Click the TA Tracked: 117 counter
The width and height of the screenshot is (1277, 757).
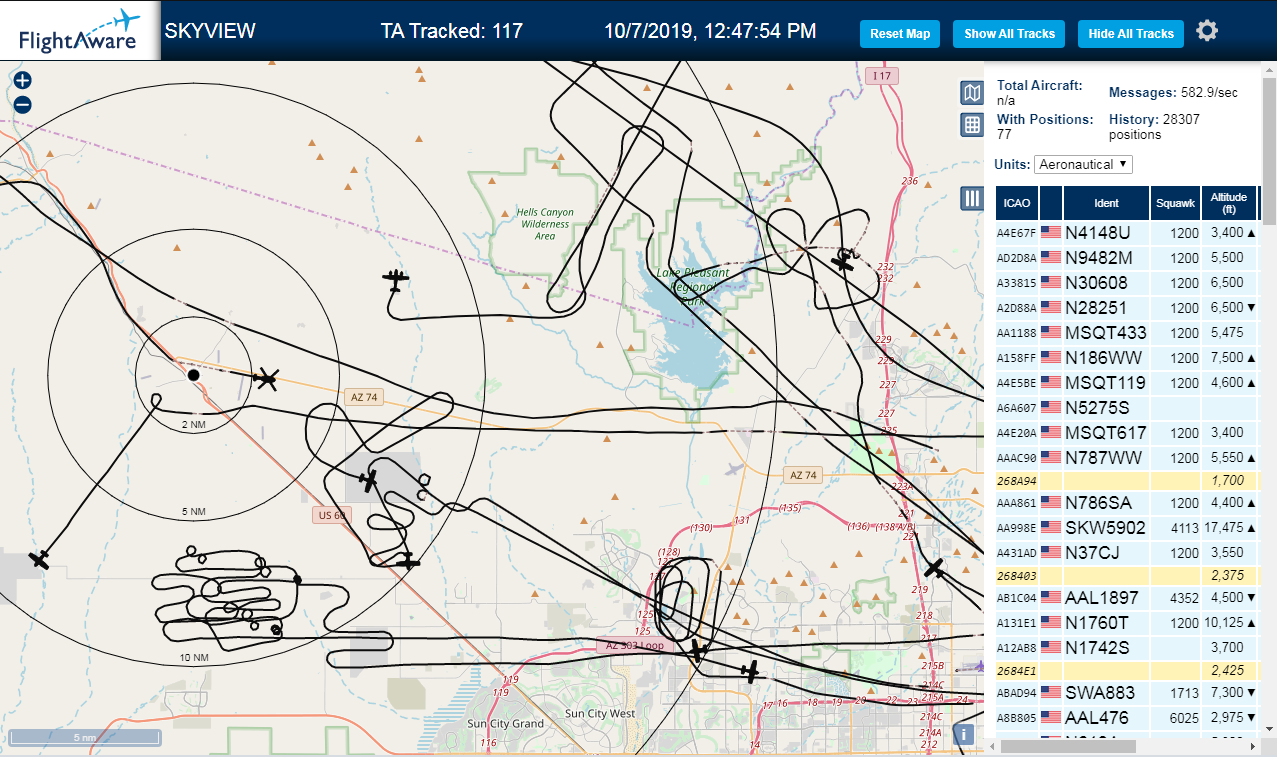pyautogui.click(x=452, y=31)
